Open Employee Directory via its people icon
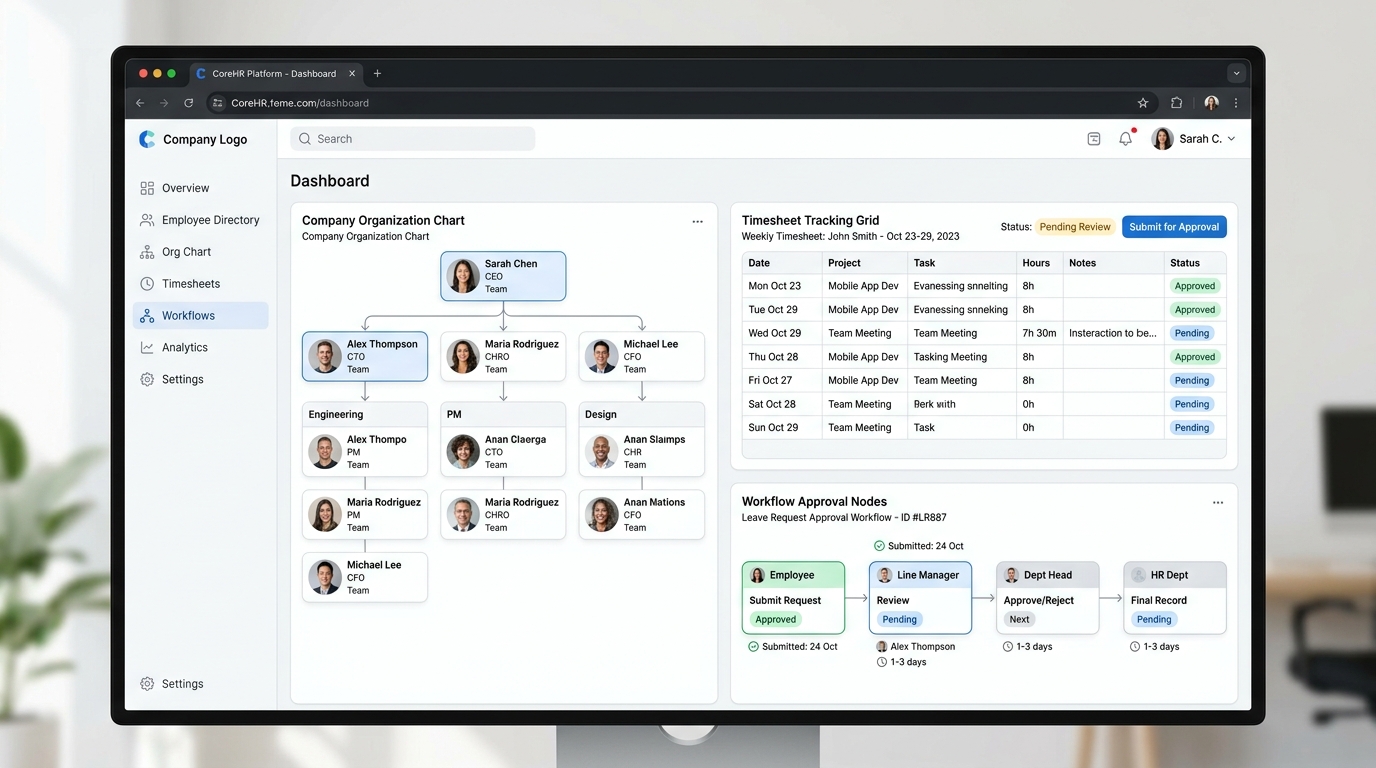The height and width of the screenshot is (768, 1376). [147, 220]
